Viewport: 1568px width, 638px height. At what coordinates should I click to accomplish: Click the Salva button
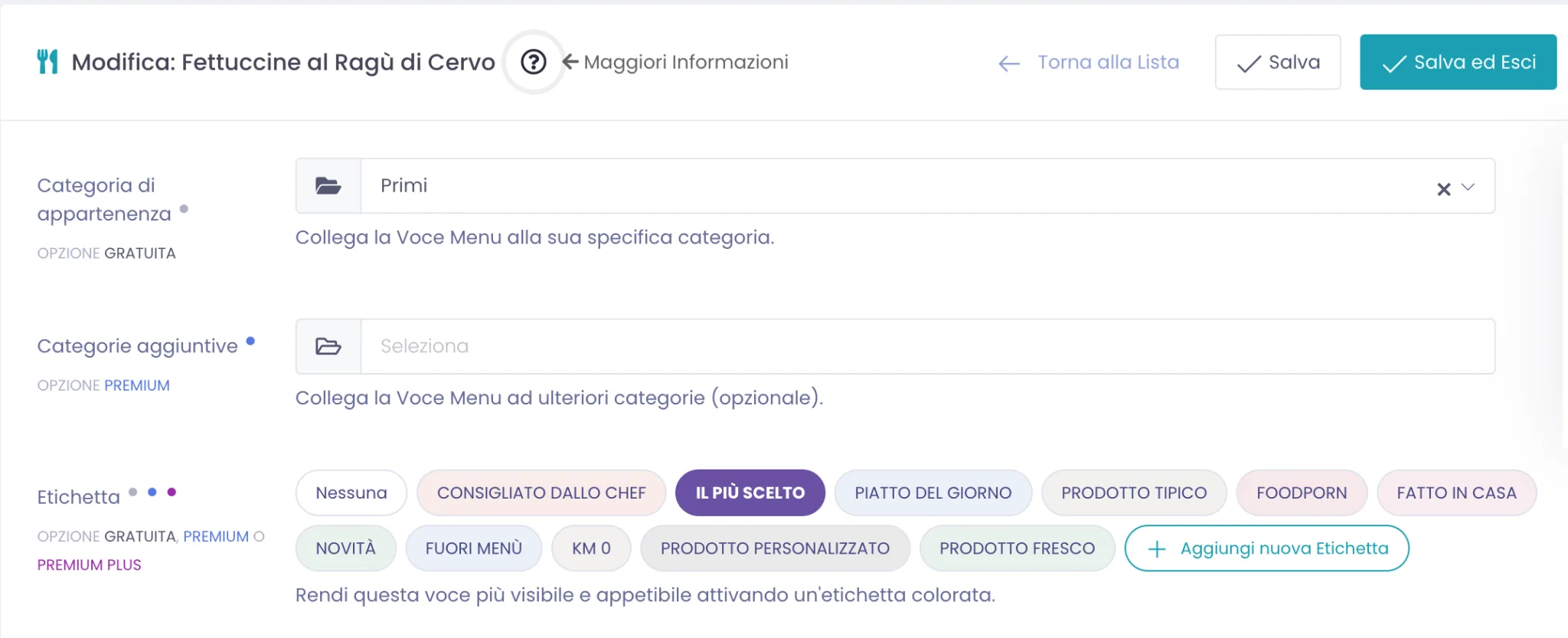coord(1278,62)
